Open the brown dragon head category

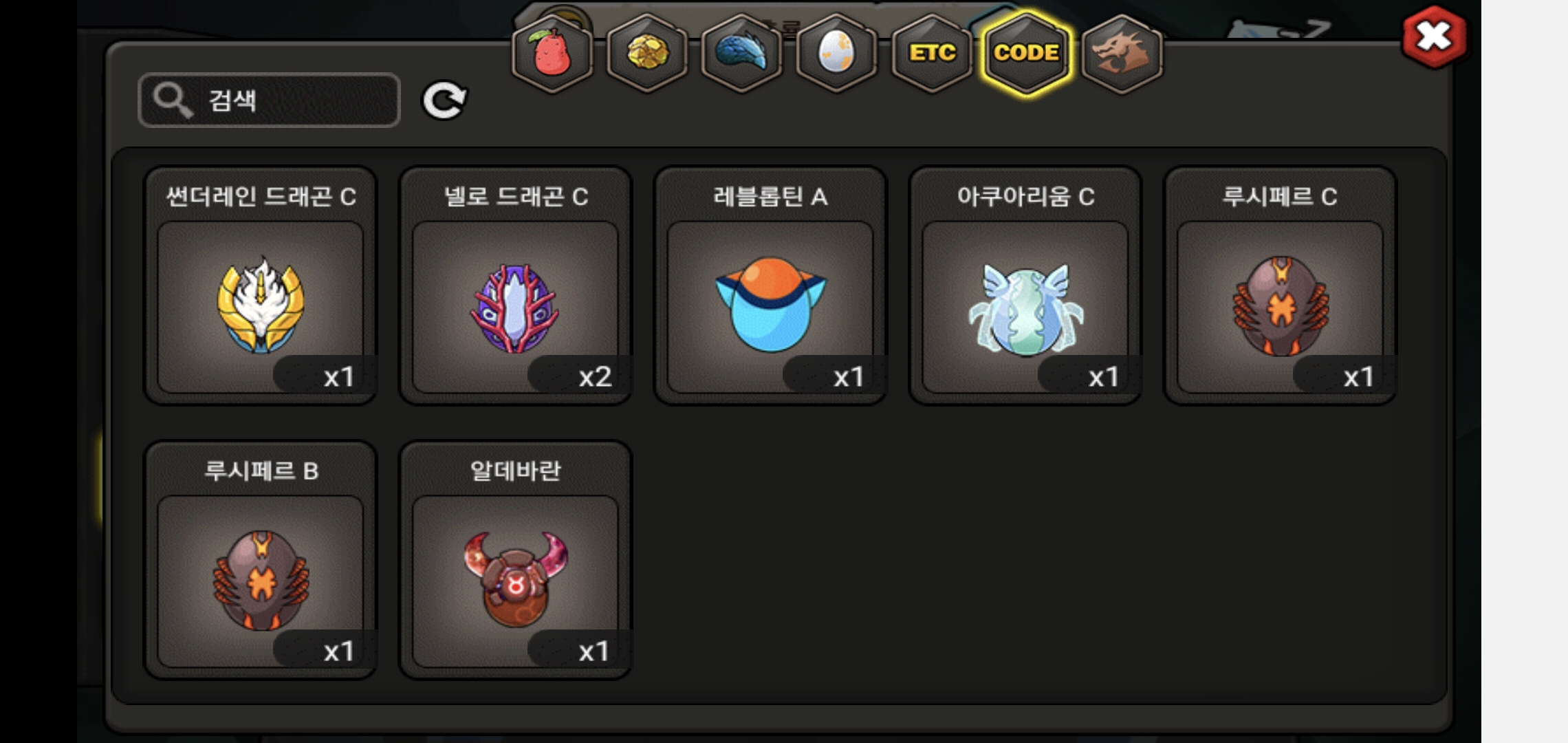point(1122,53)
